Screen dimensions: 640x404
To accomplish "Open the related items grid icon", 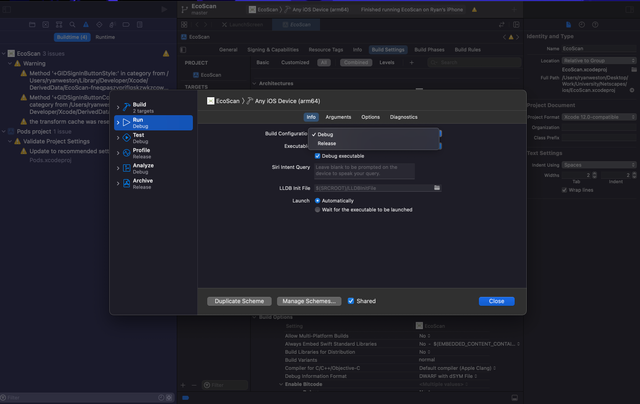I will click(x=184, y=24).
